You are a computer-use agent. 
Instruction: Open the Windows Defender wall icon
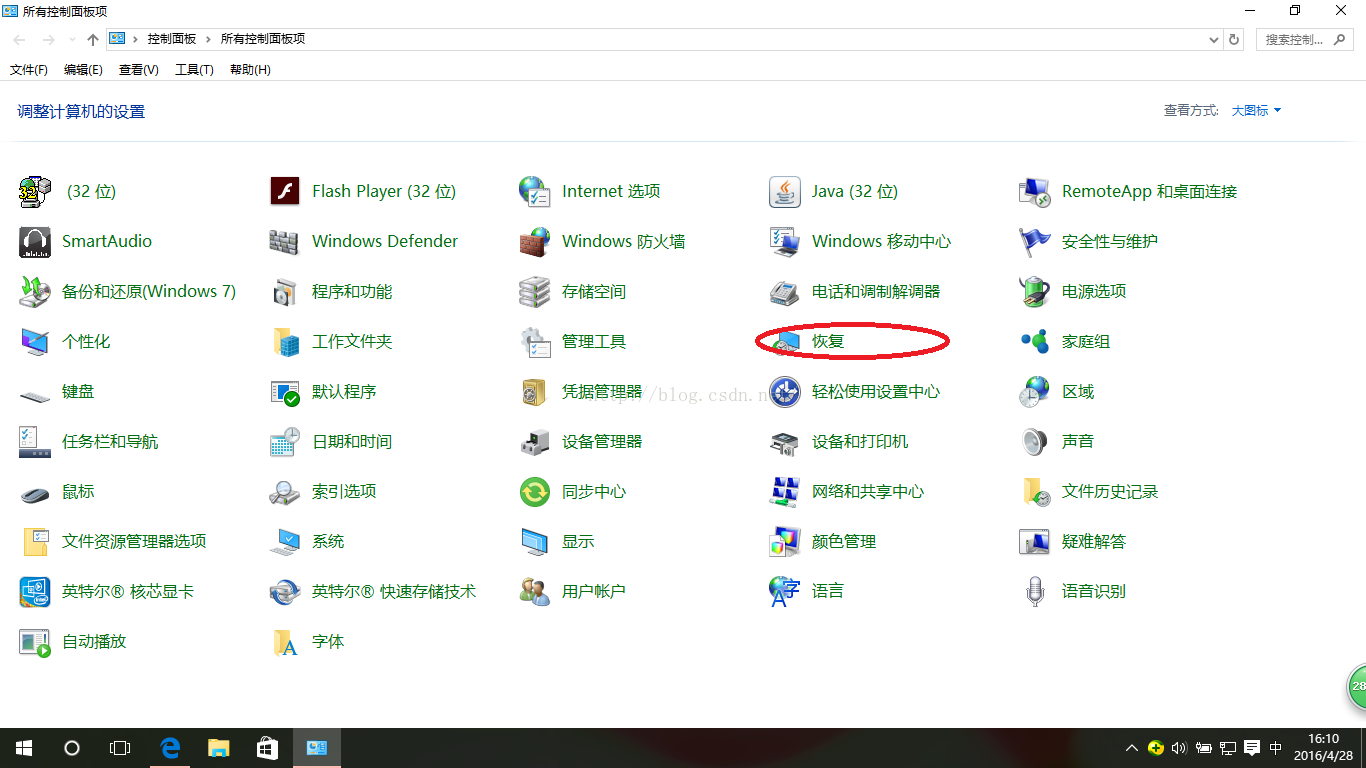pyautogui.click(x=285, y=241)
